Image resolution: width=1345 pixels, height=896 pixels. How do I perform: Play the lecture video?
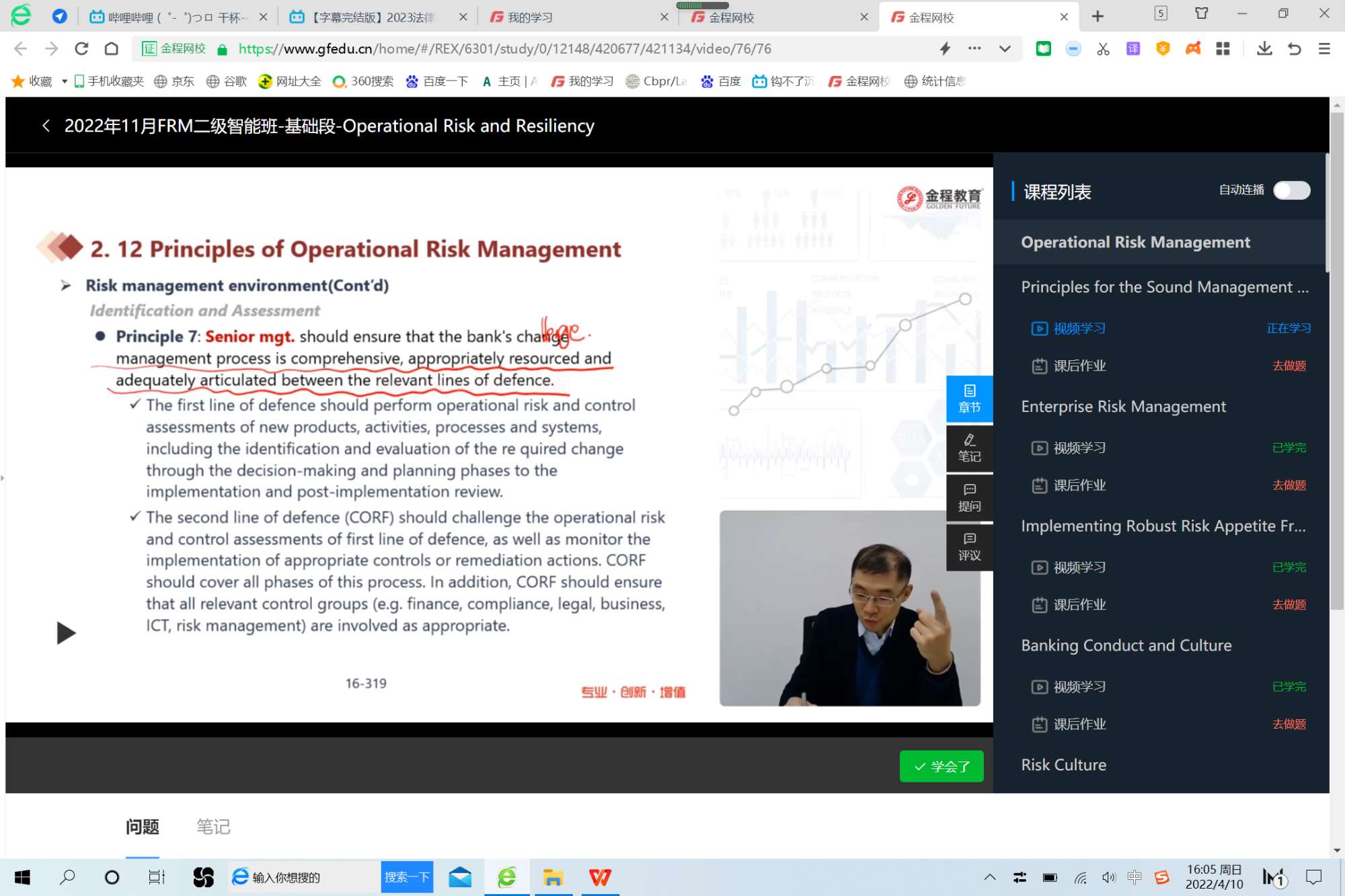(x=66, y=633)
